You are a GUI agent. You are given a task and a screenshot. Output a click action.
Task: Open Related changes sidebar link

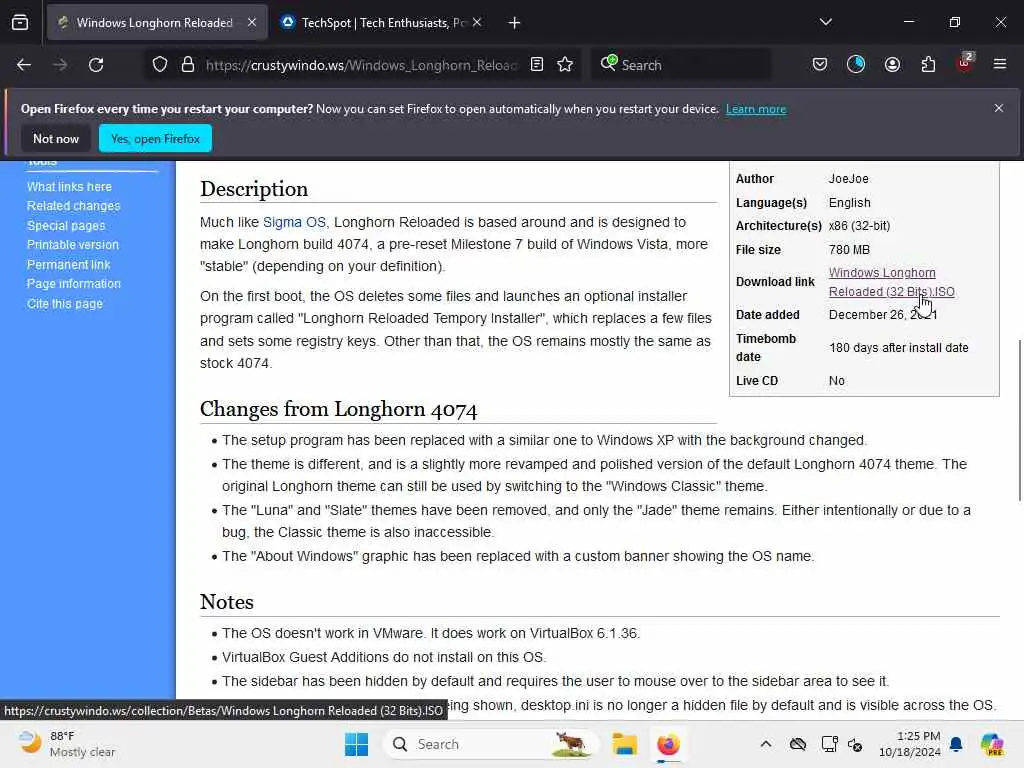[x=74, y=206]
